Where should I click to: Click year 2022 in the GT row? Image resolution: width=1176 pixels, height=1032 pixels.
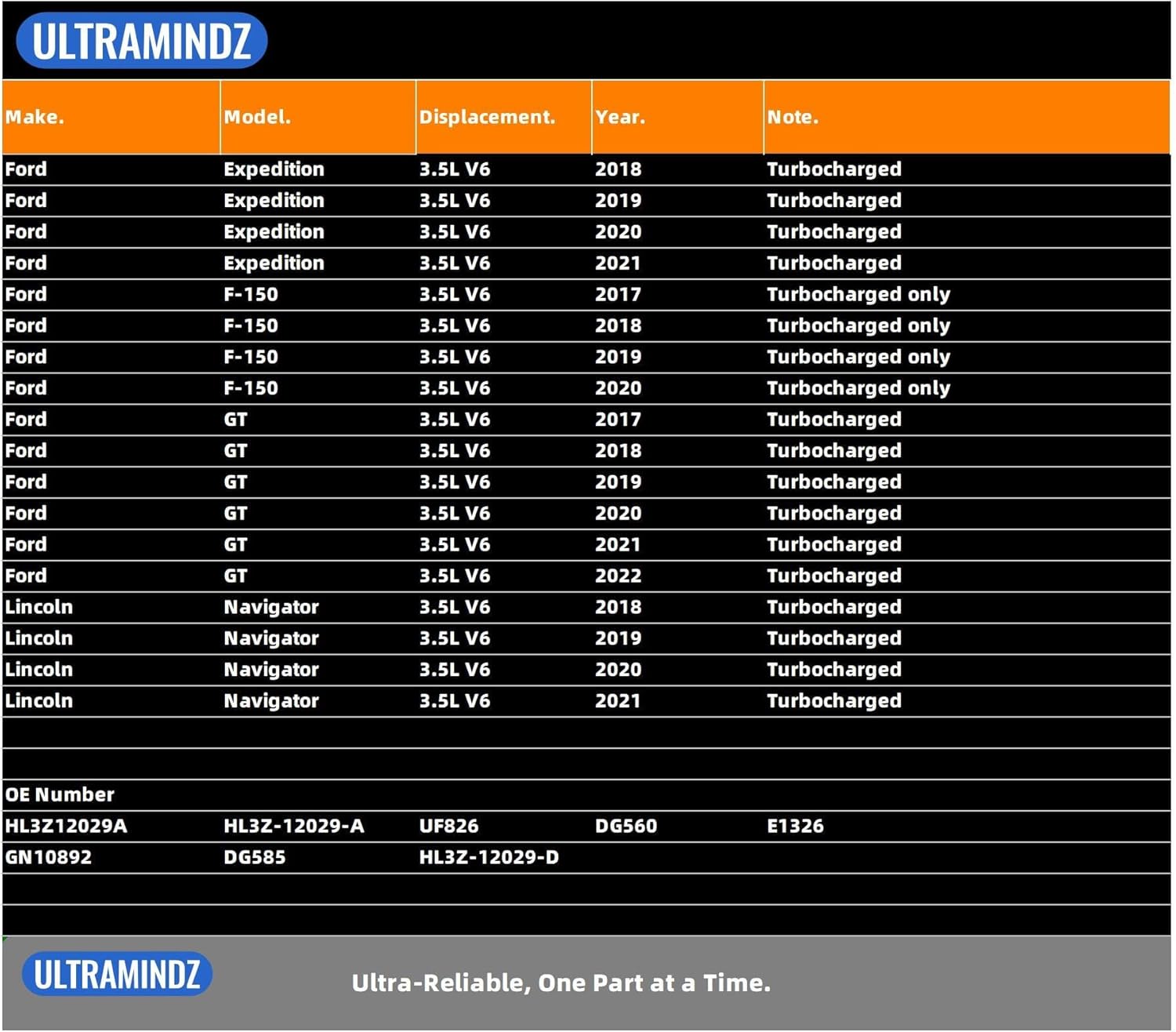tap(618, 576)
